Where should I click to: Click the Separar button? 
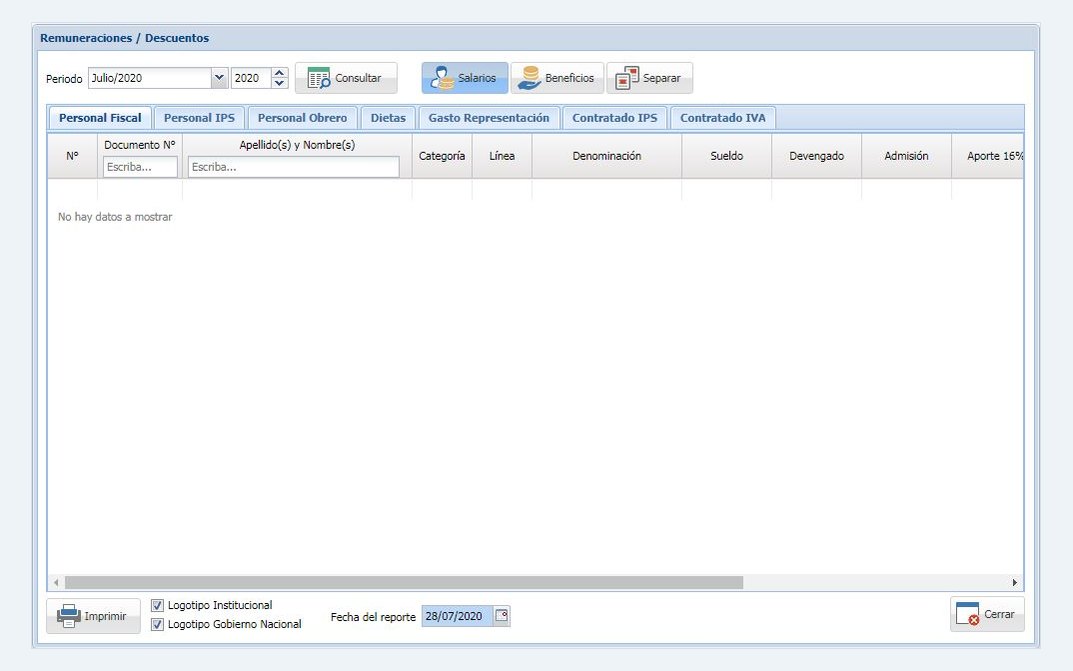pos(649,78)
